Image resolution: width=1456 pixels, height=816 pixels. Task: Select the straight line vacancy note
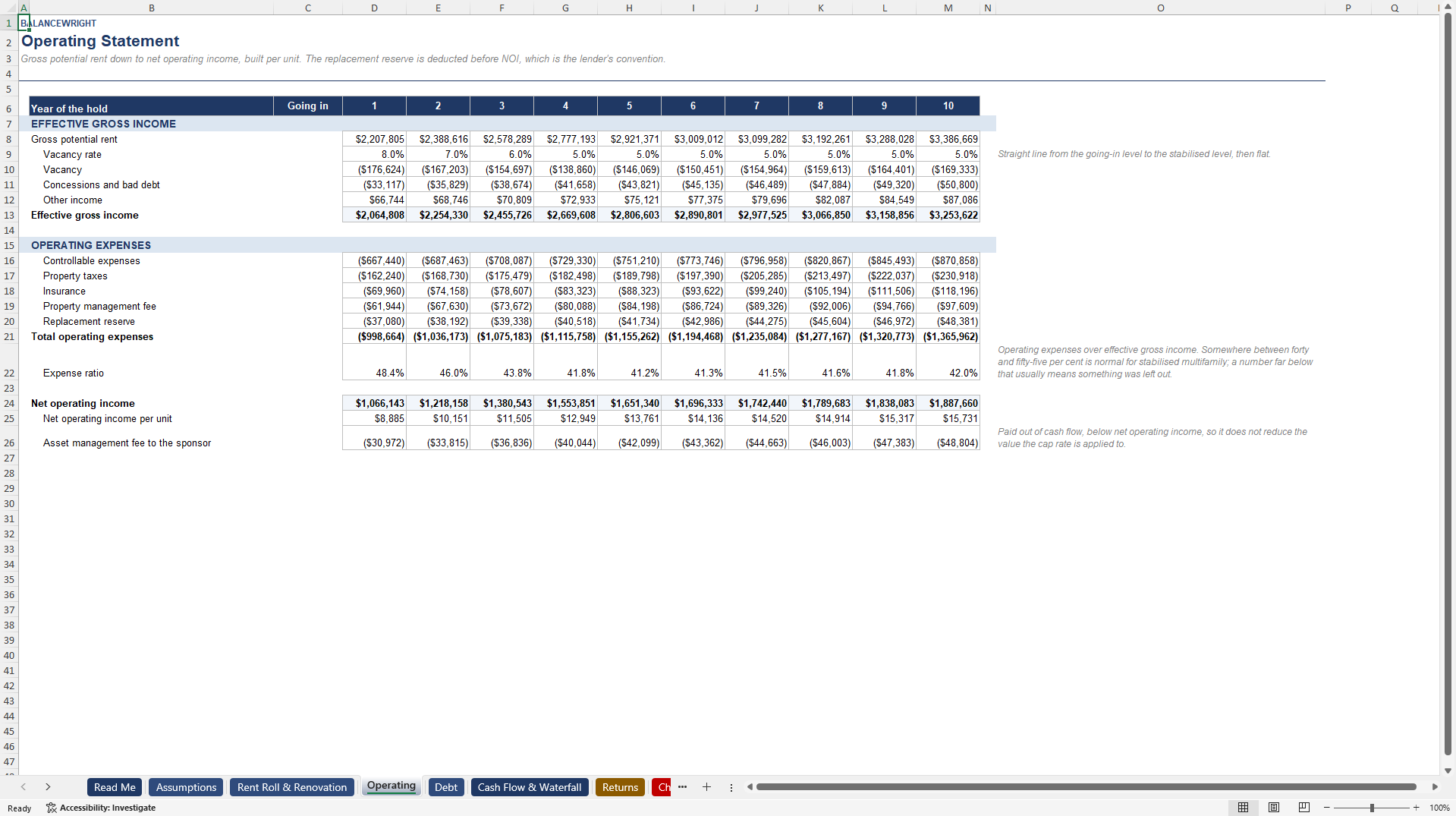[x=1134, y=154]
